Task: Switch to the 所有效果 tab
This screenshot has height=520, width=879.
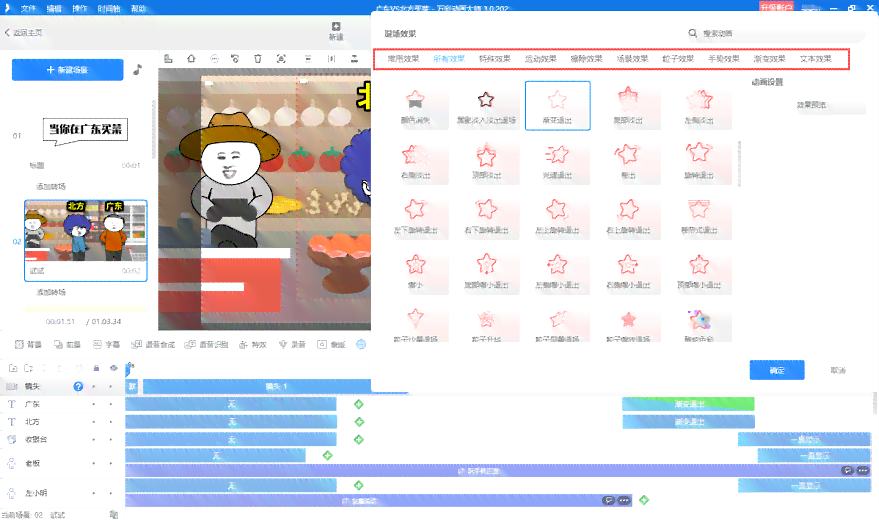Action: pos(449,59)
